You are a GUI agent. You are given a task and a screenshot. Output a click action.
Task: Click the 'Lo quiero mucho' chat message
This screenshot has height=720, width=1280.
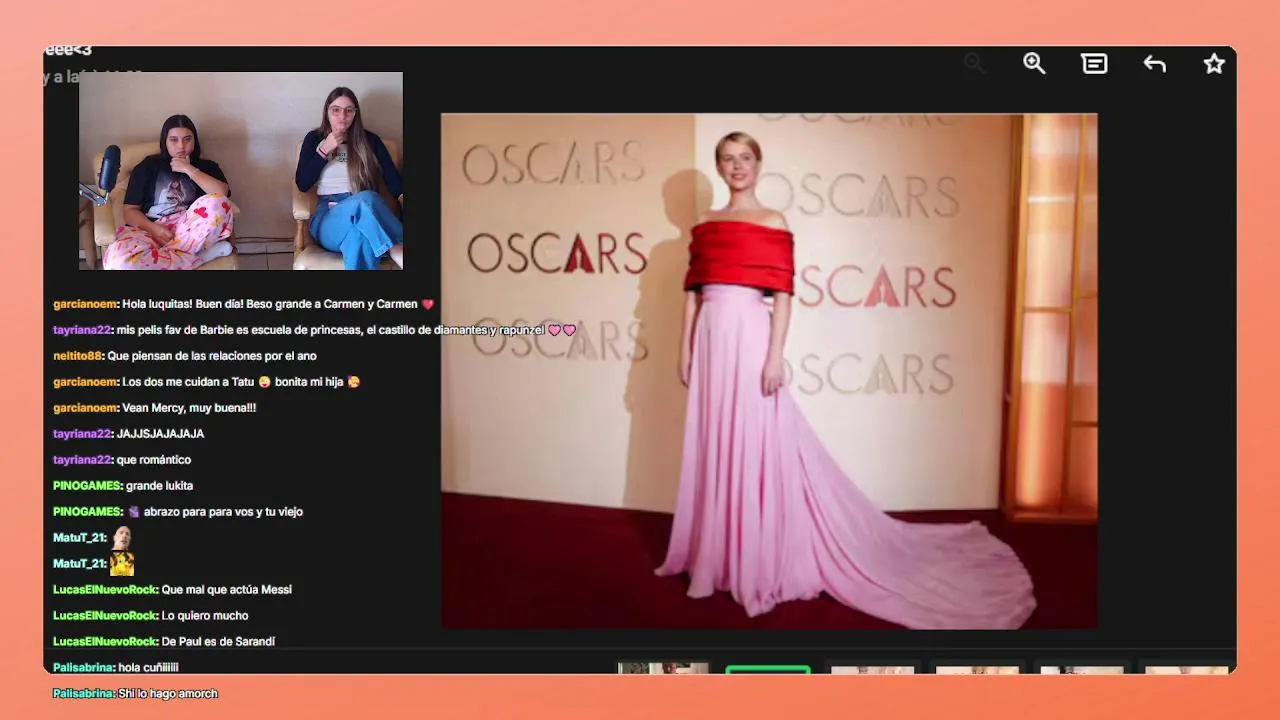point(150,616)
